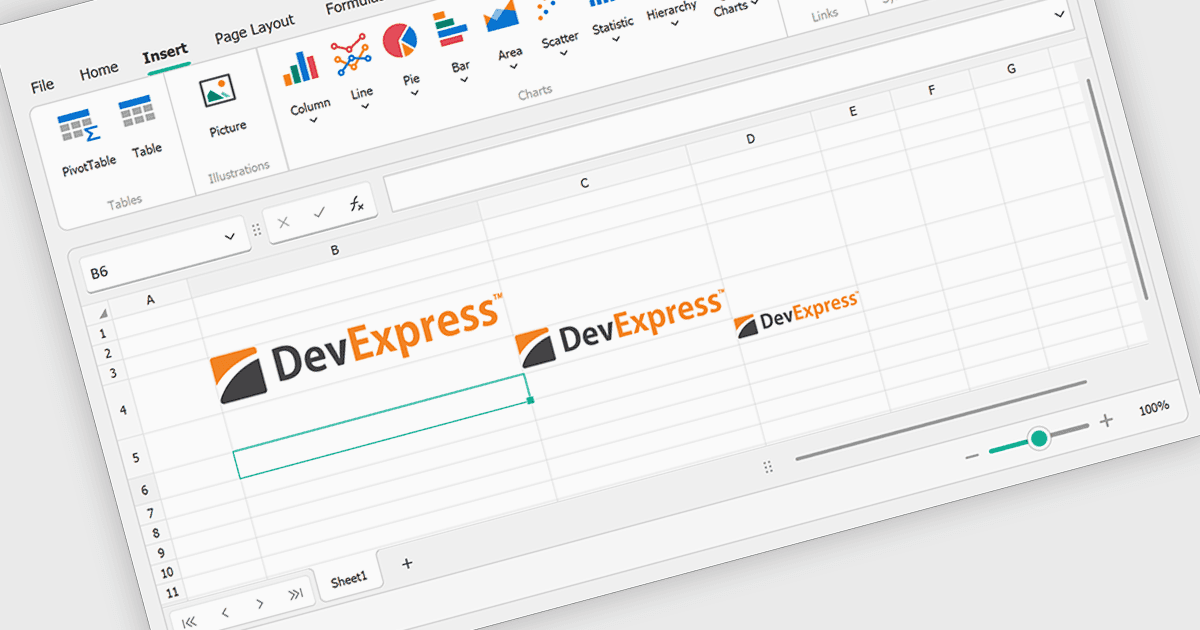Confirm formula entry with the checkmark
1200x630 pixels.
click(320, 213)
